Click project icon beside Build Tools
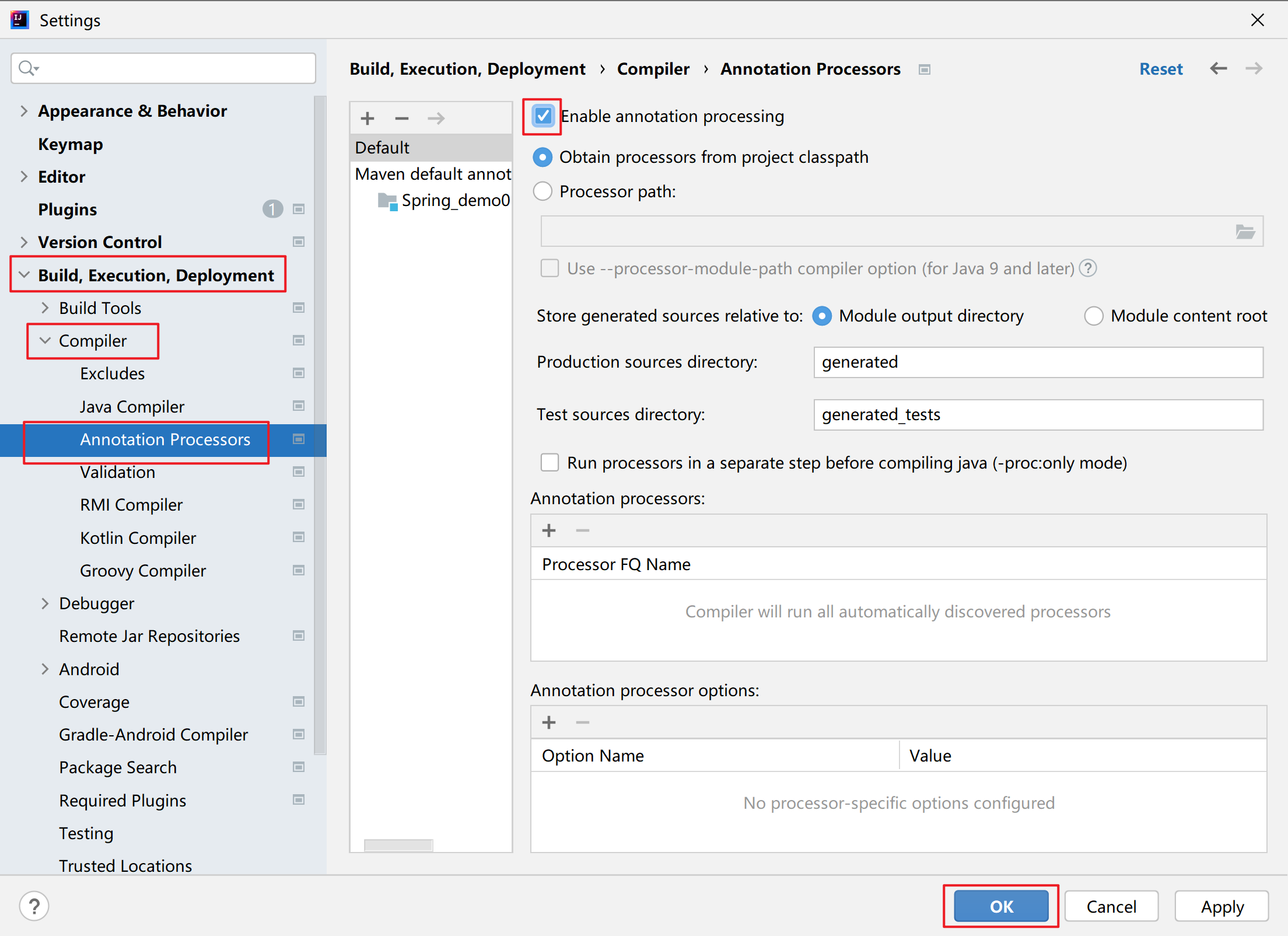 coord(299,308)
